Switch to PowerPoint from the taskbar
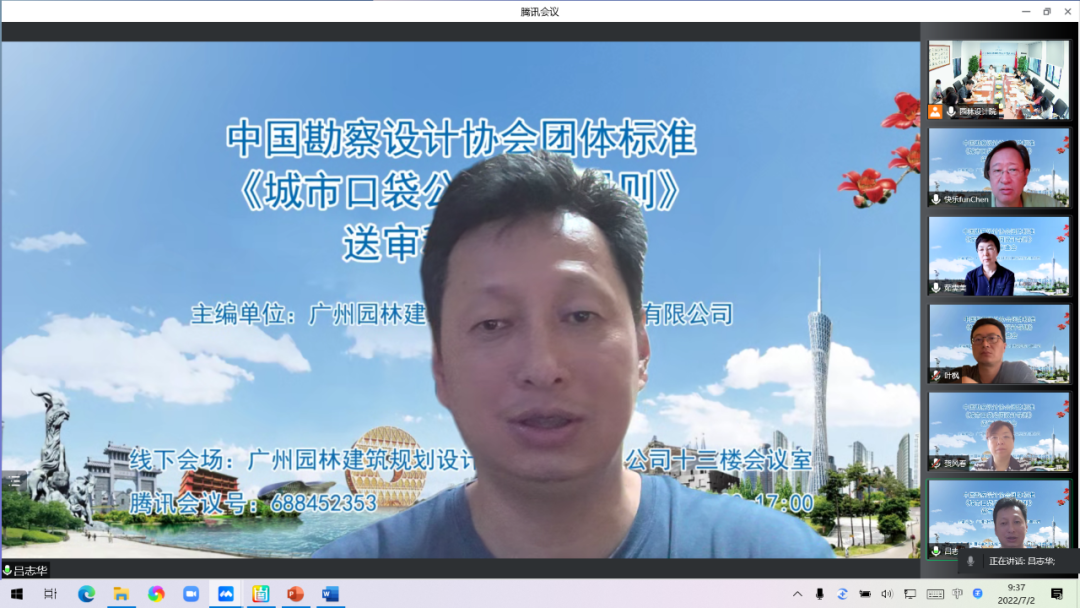 (x=295, y=594)
